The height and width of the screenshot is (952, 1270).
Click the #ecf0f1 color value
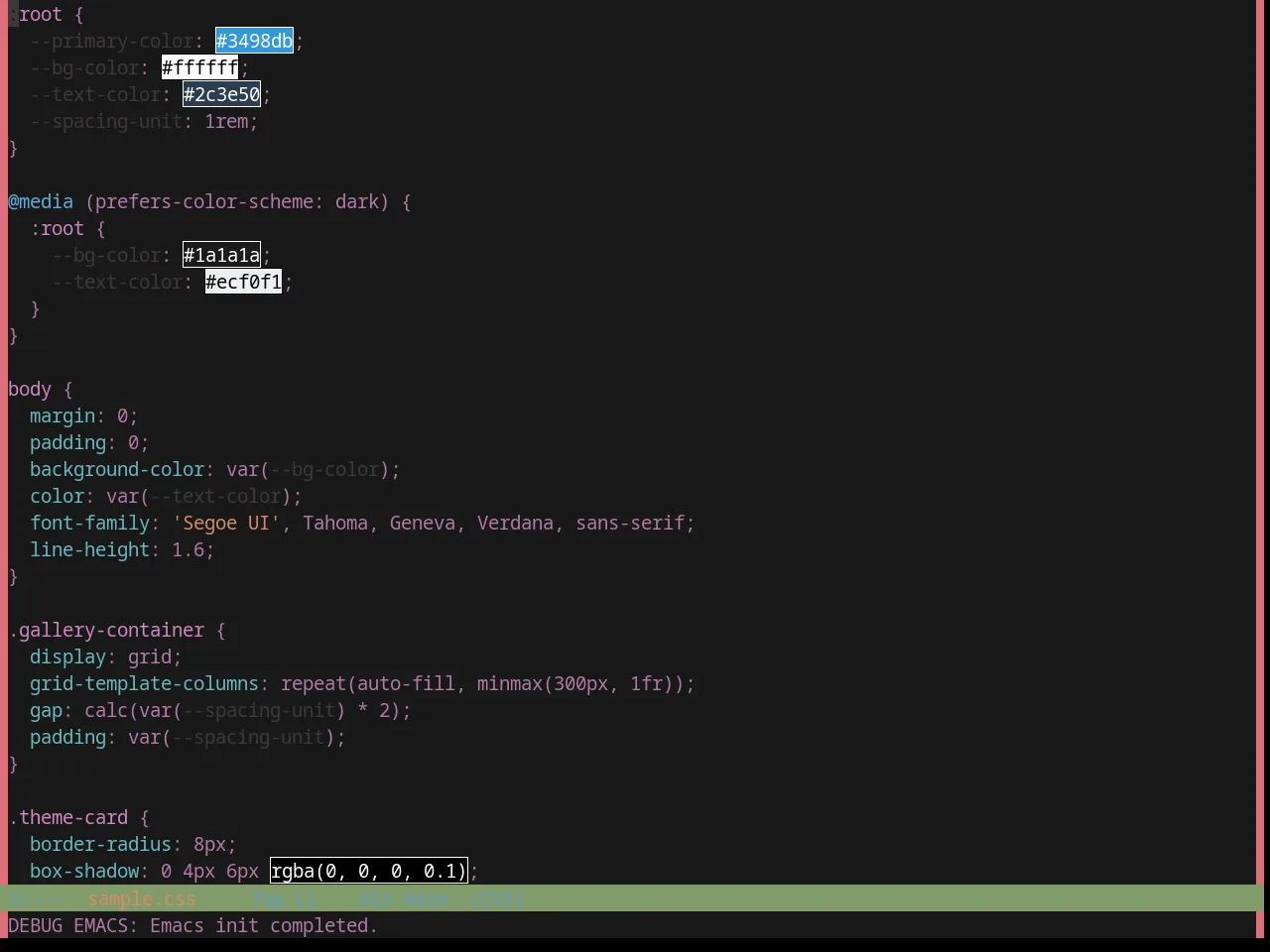243,282
